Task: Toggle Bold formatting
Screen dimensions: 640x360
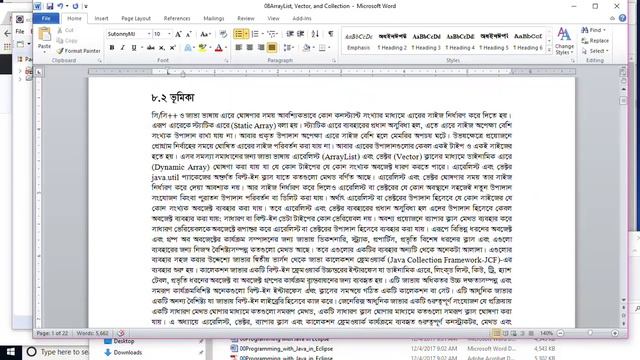Action: click(x=112, y=48)
